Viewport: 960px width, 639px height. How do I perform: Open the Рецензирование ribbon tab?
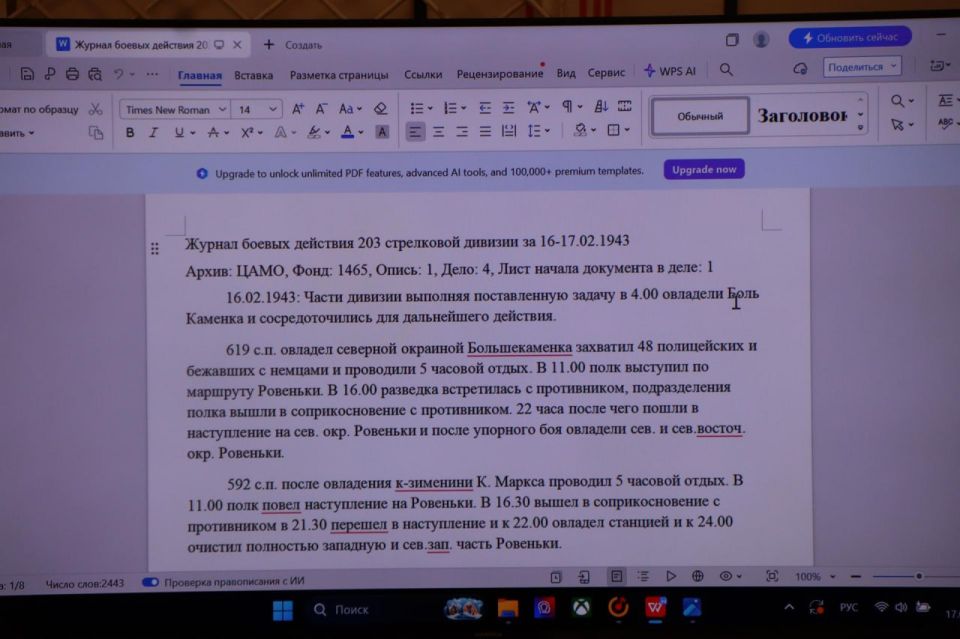pyautogui.click(x=500, y=74)
